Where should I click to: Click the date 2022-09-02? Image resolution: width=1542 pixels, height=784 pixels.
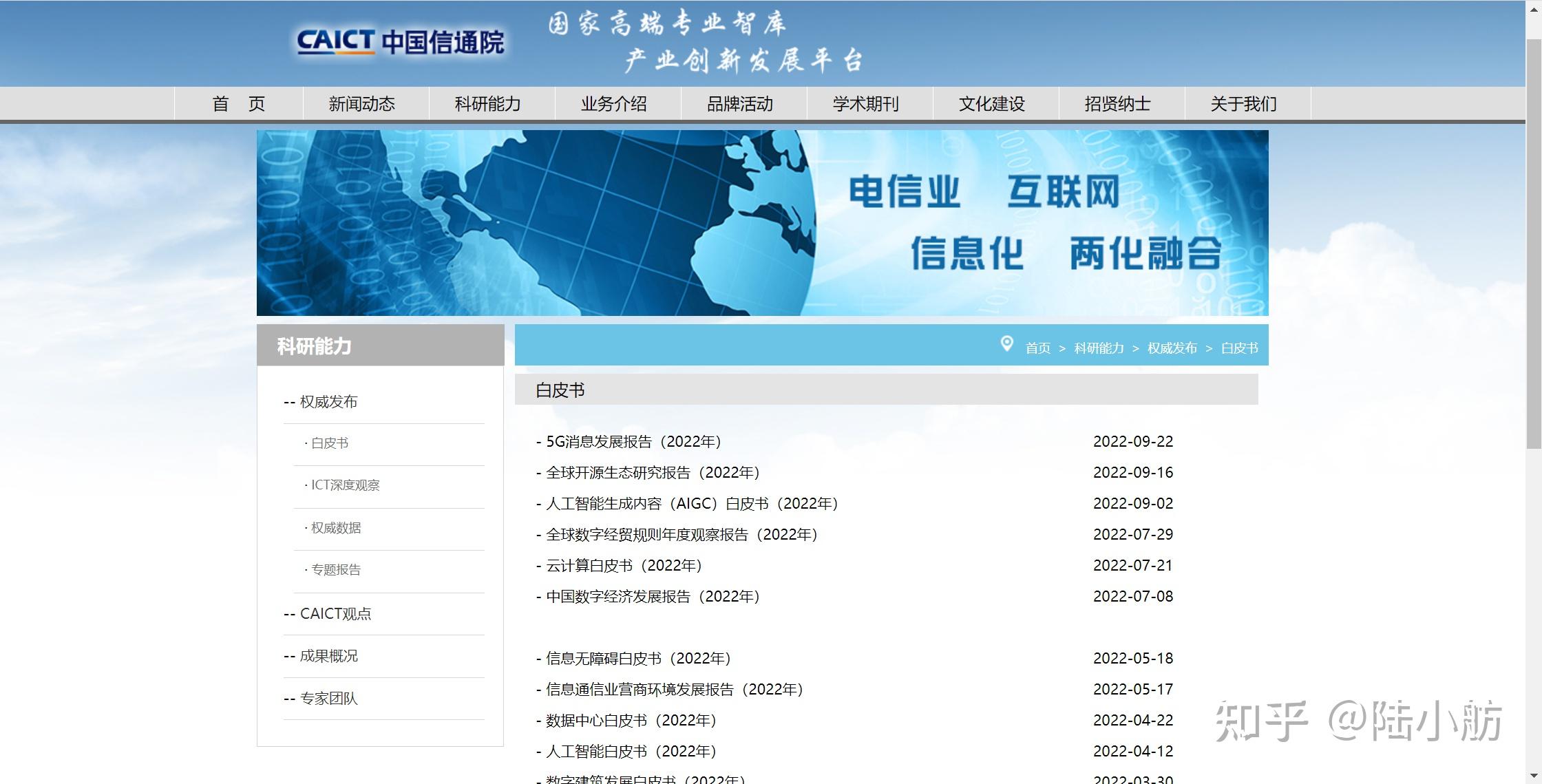[1133, 504]
